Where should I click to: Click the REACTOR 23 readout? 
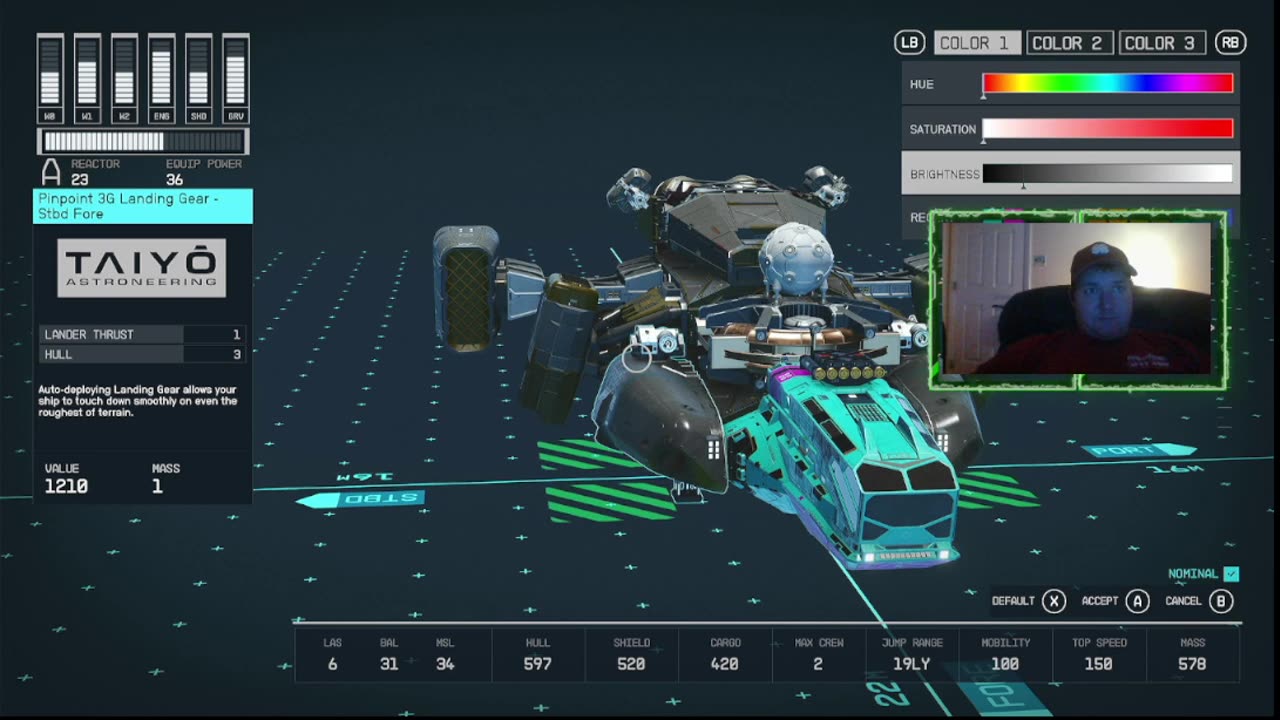tap(95, 172)
